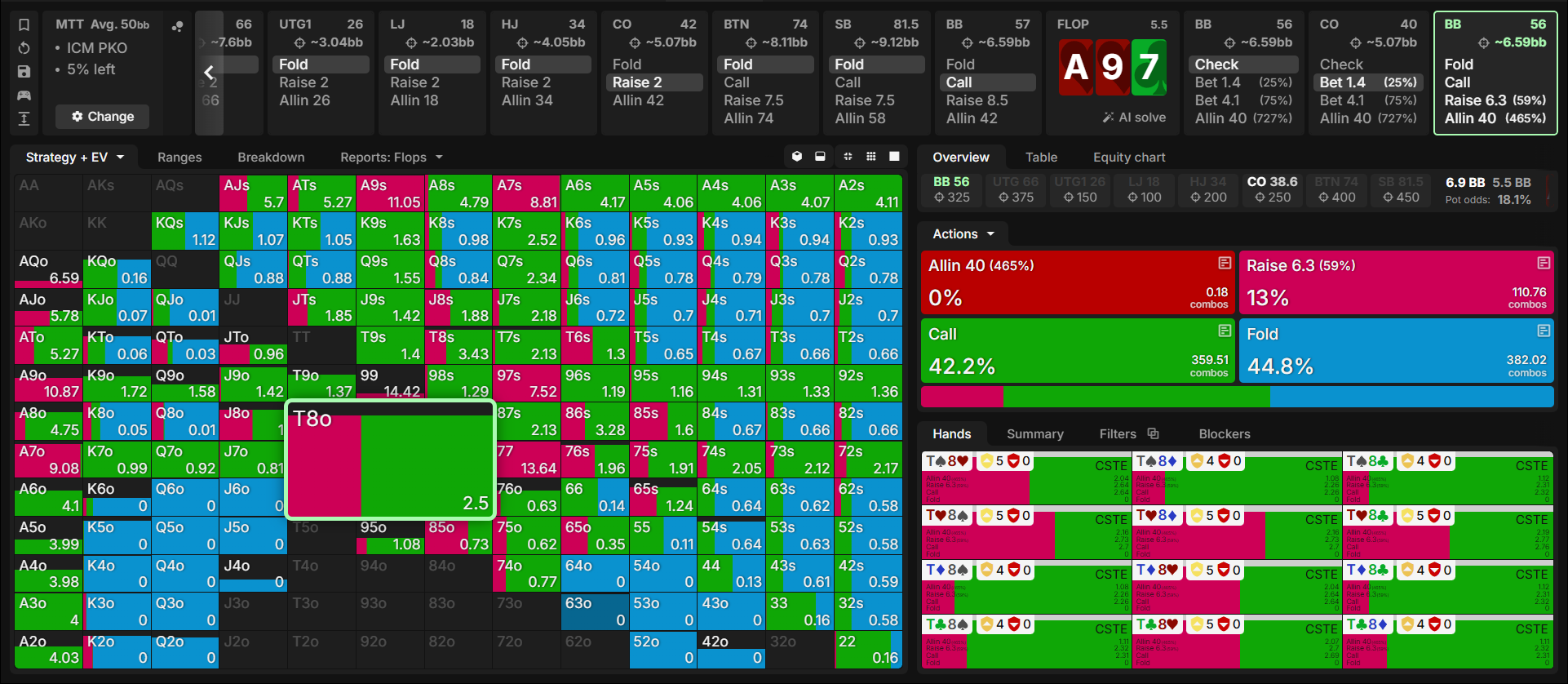
Task: Select the T♠8♥ combo in Hands list
Action: 1026,477
